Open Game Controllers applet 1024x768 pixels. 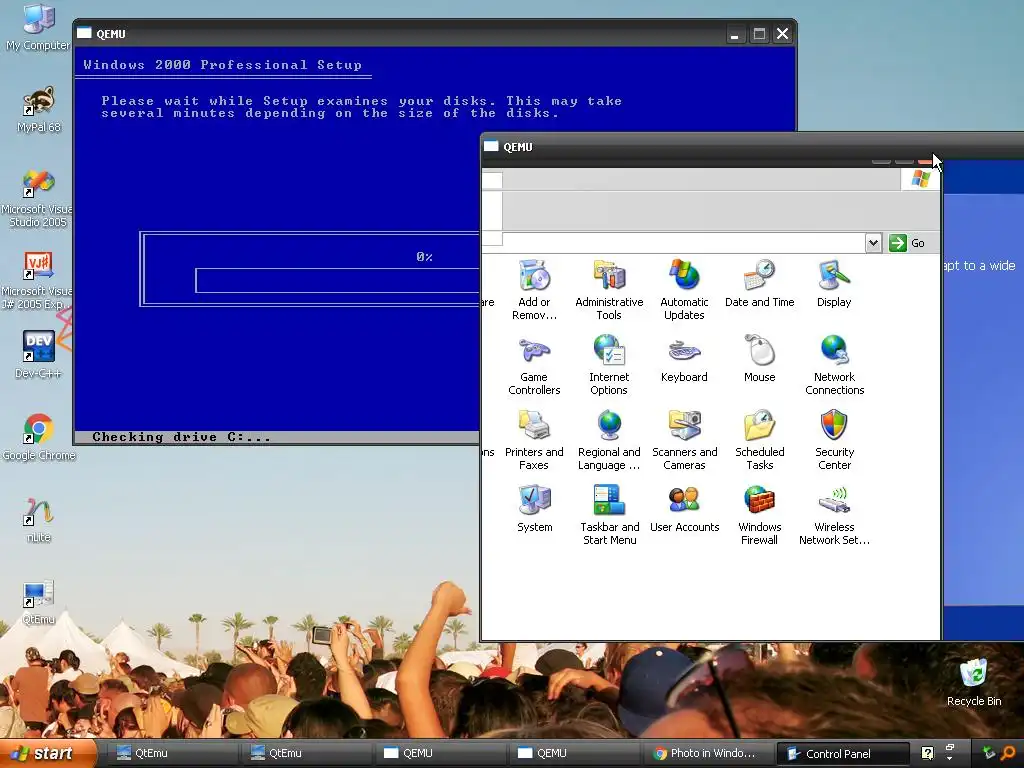[534, 364]
